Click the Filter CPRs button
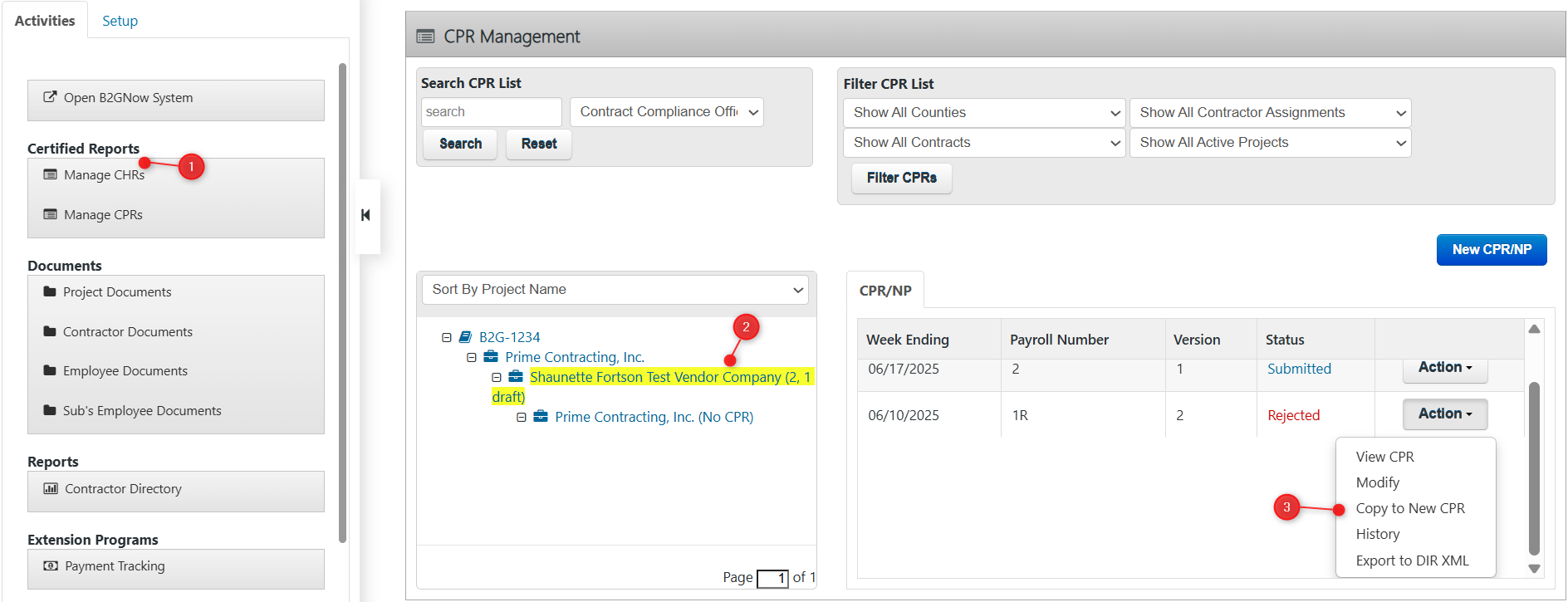The width and height of the screenshot is (1568, 602). 902,178
